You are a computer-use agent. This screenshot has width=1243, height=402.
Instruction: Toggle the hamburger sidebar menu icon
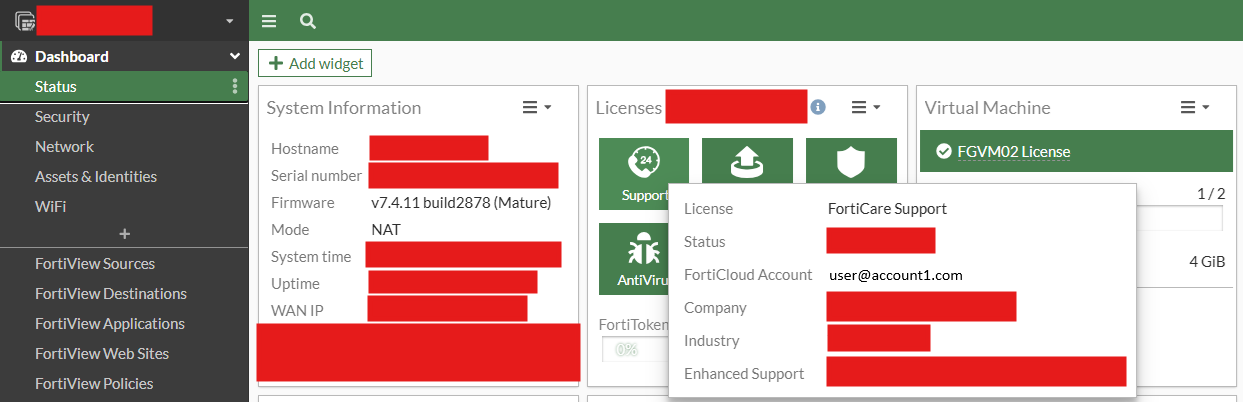268,20
